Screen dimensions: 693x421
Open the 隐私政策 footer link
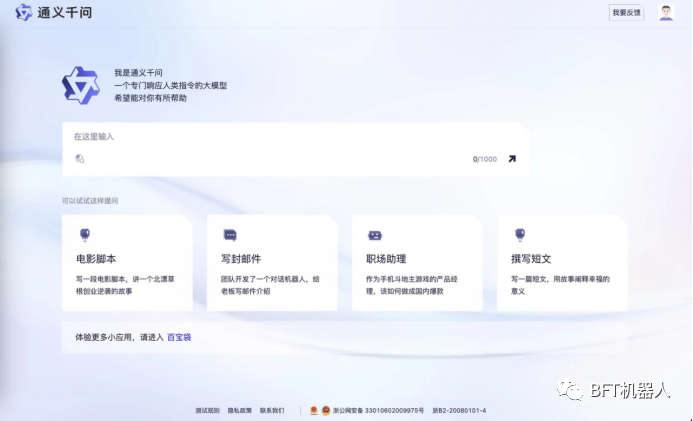(240, 410)
